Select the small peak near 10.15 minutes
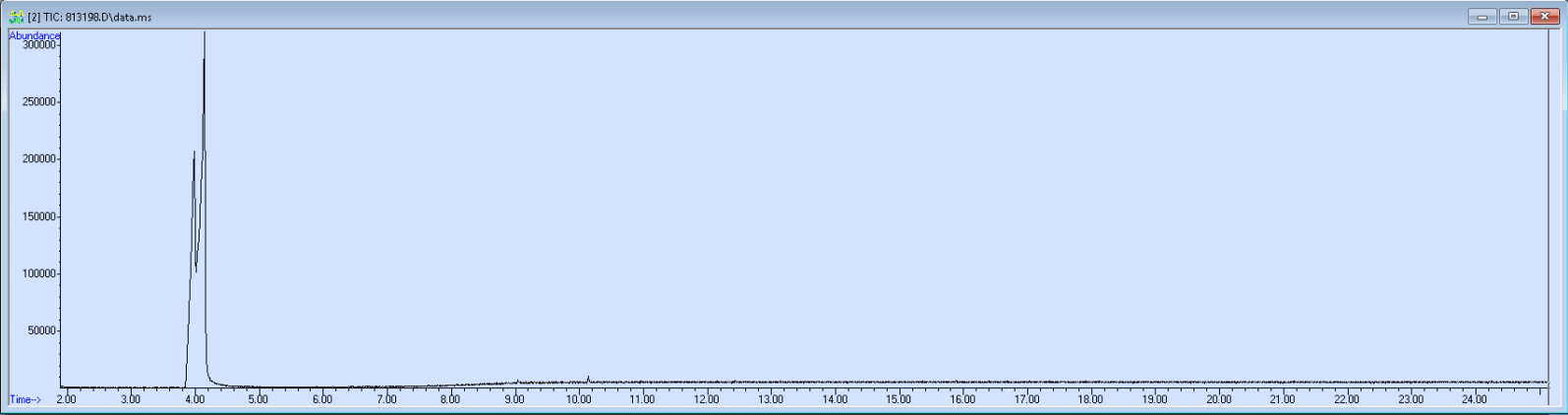 (588, 378)
